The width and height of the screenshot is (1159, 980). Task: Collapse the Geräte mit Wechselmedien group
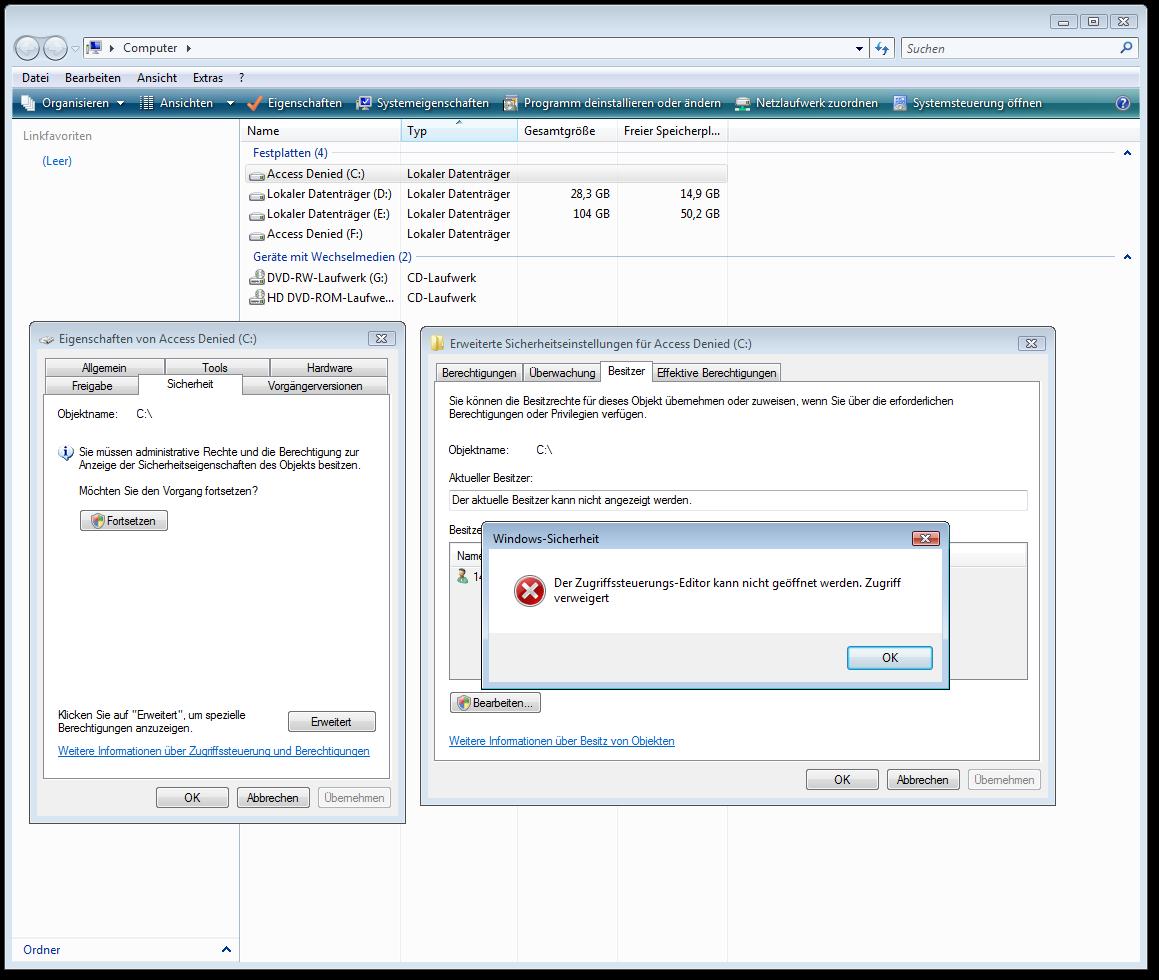[1126, 257]
